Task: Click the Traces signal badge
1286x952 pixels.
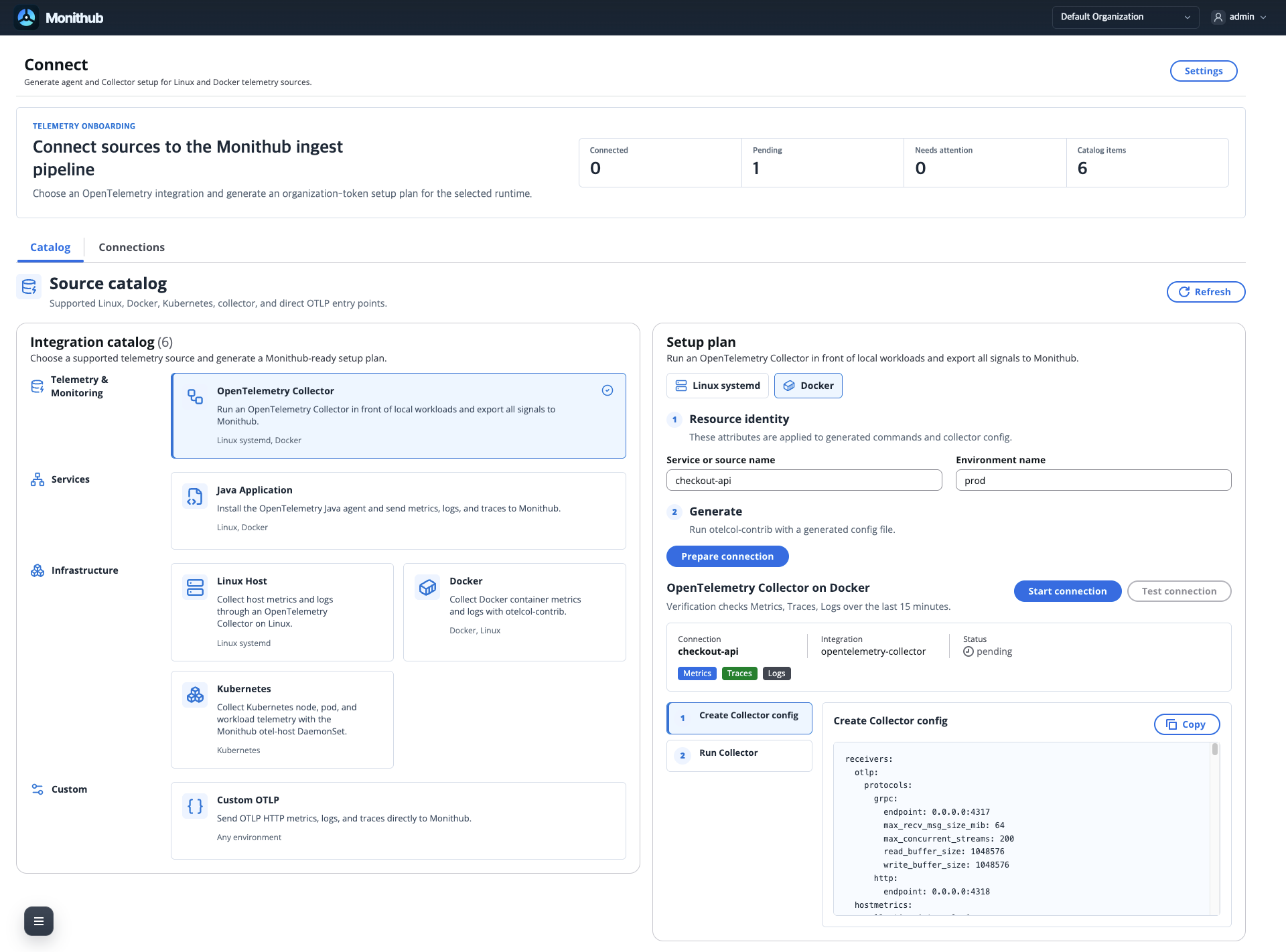Action: 739,673
